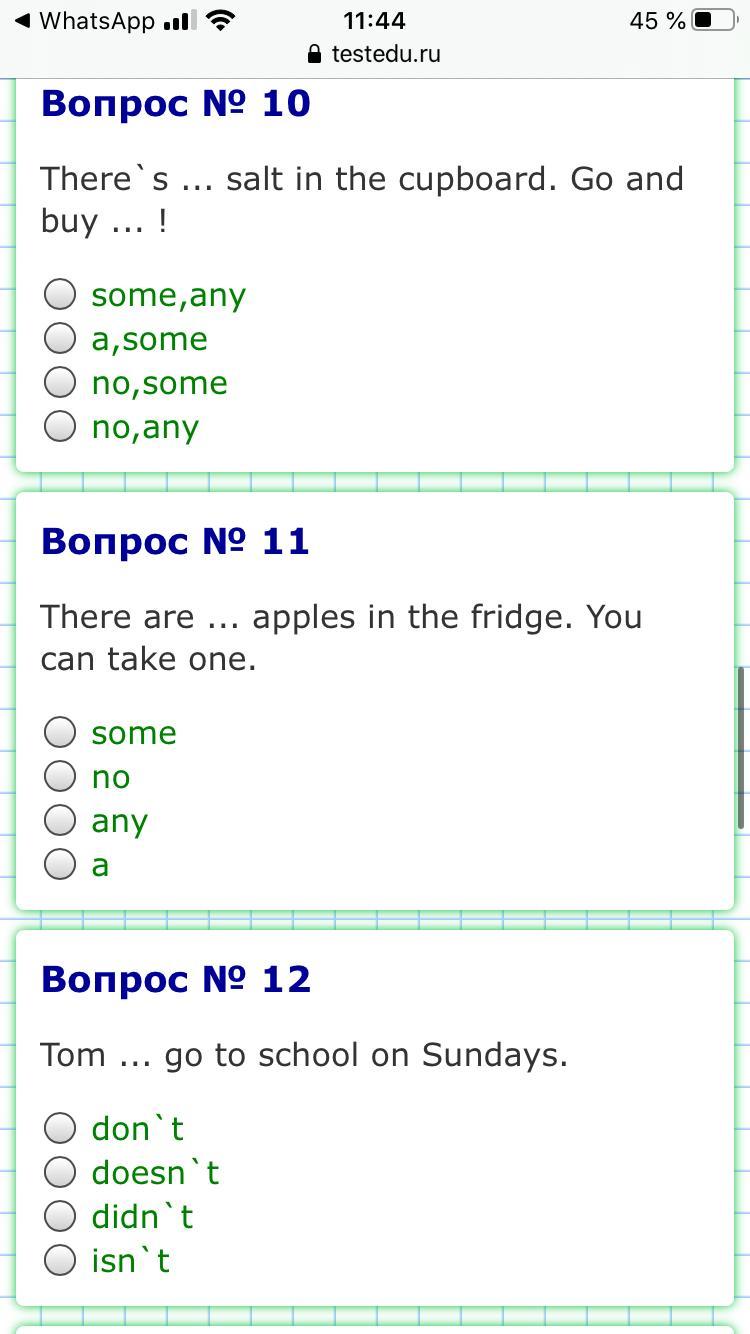The width and height of the screenshot is (750, 1334).
Task: Click the page scrollbar on right edge
Action: pyautogui.click(x=741, y=747)
